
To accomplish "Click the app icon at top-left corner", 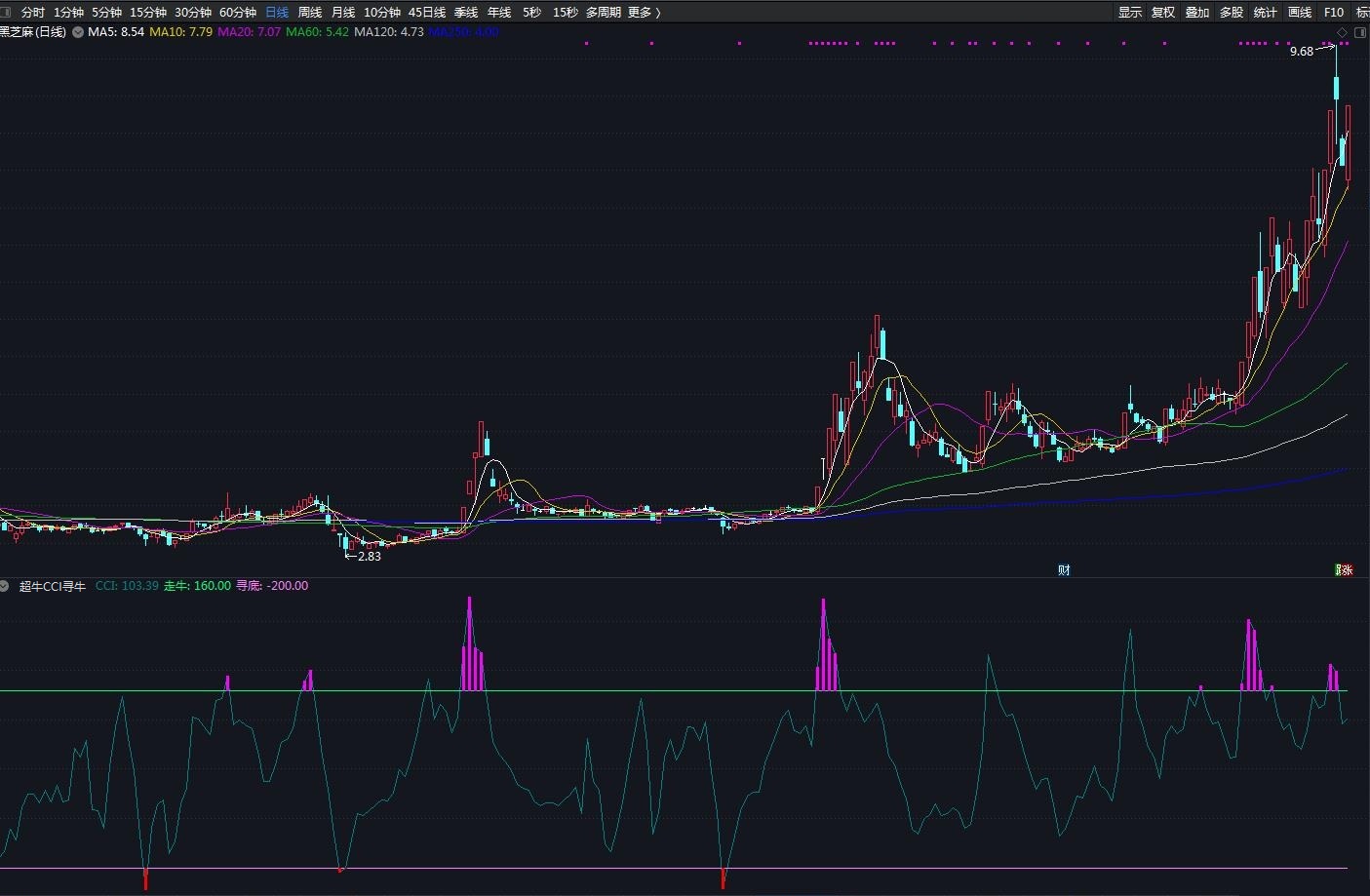I will pyautogui.click(x=8, y=13).
